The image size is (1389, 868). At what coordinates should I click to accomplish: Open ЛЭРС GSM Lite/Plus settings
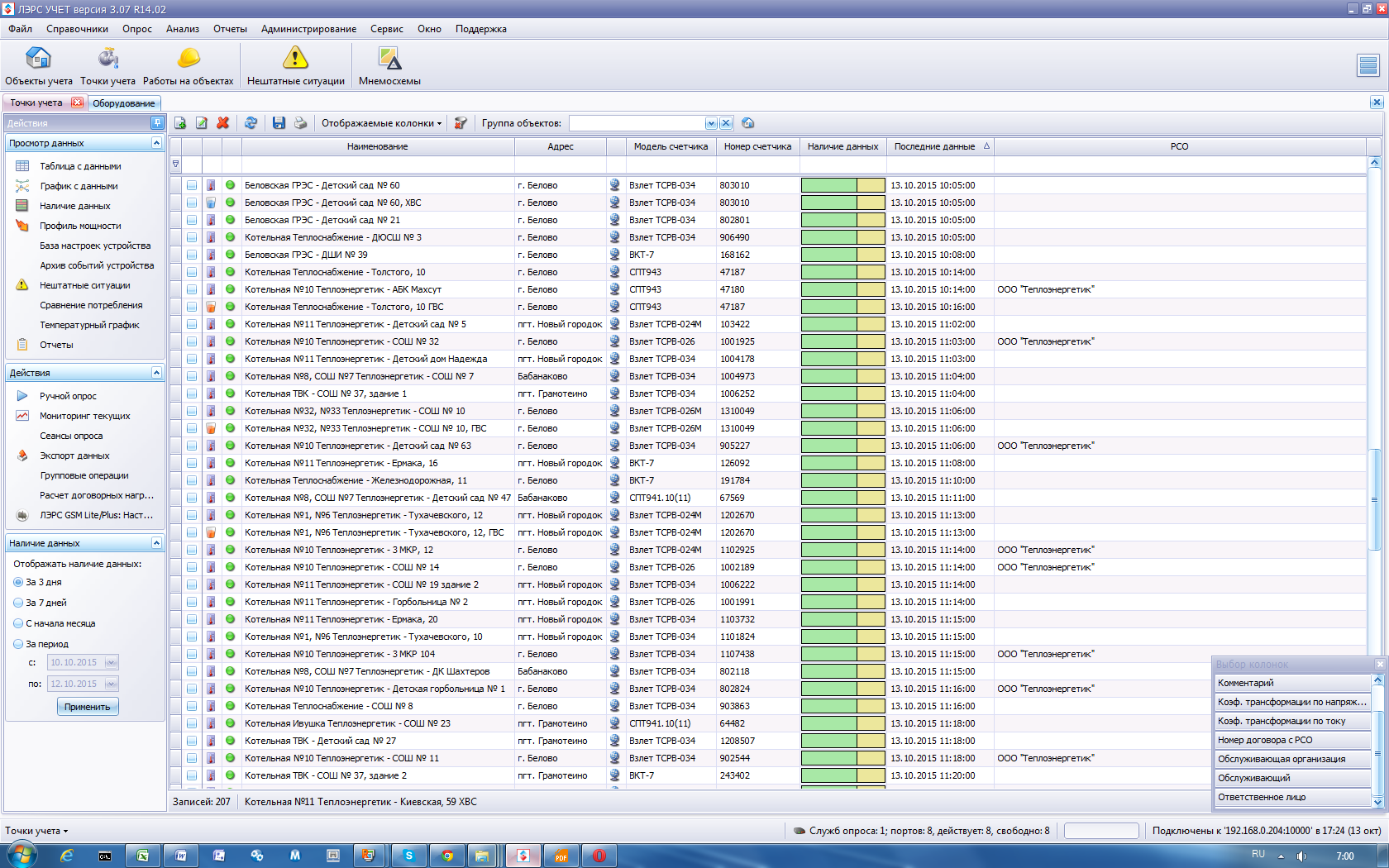[x=97, y=515]
